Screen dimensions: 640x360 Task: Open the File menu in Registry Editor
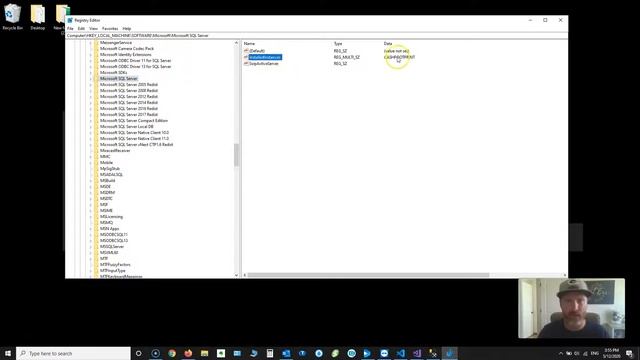tap(70, 29)
